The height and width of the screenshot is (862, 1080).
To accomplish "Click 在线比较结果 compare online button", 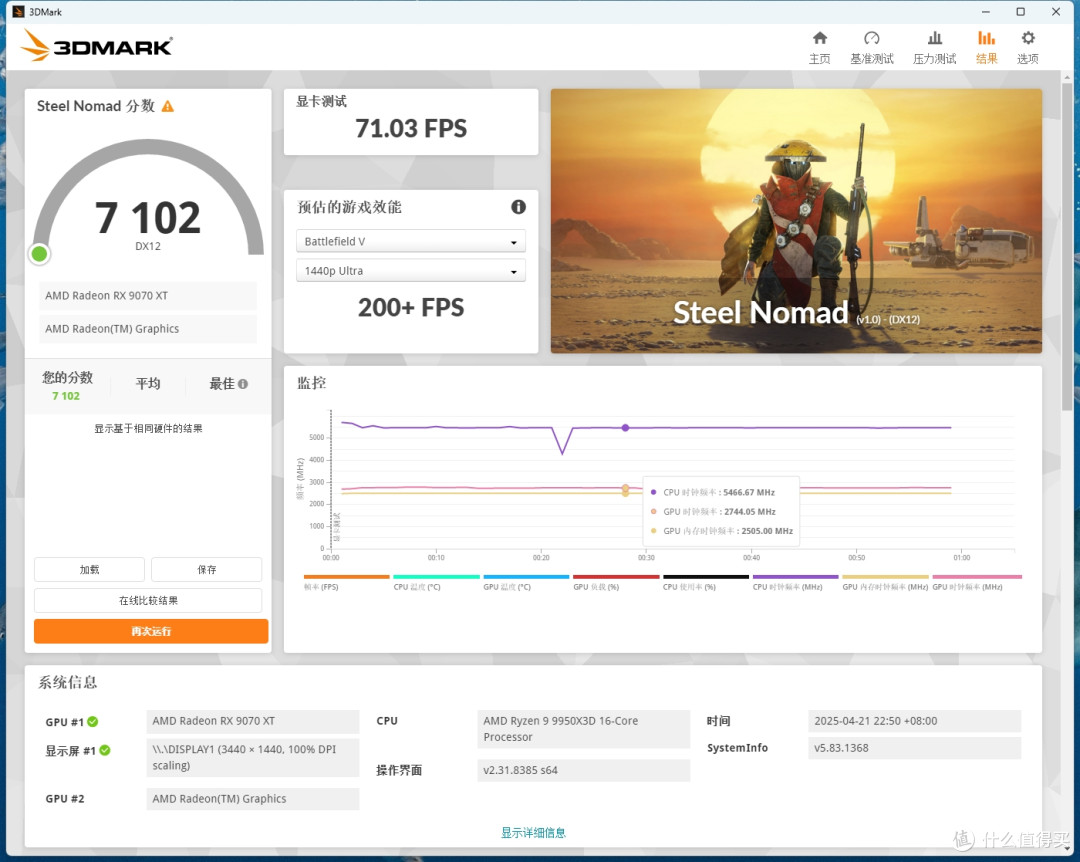I will point(148,600).
